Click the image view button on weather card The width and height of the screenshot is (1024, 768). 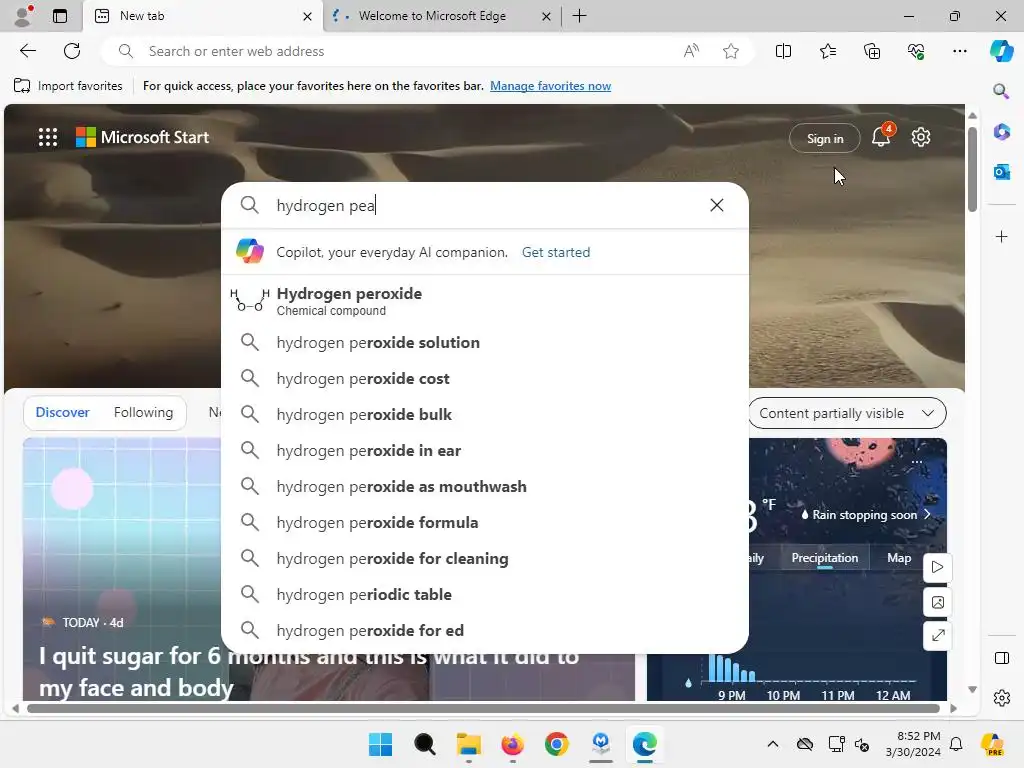coord(937,602)
